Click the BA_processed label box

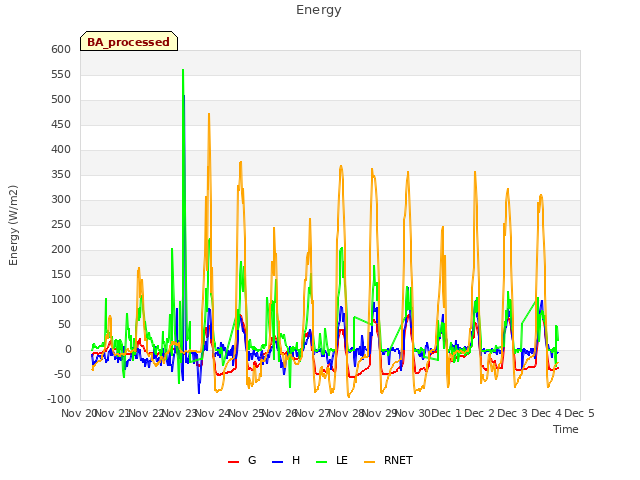pyautogui.click(x=129, y=41)
